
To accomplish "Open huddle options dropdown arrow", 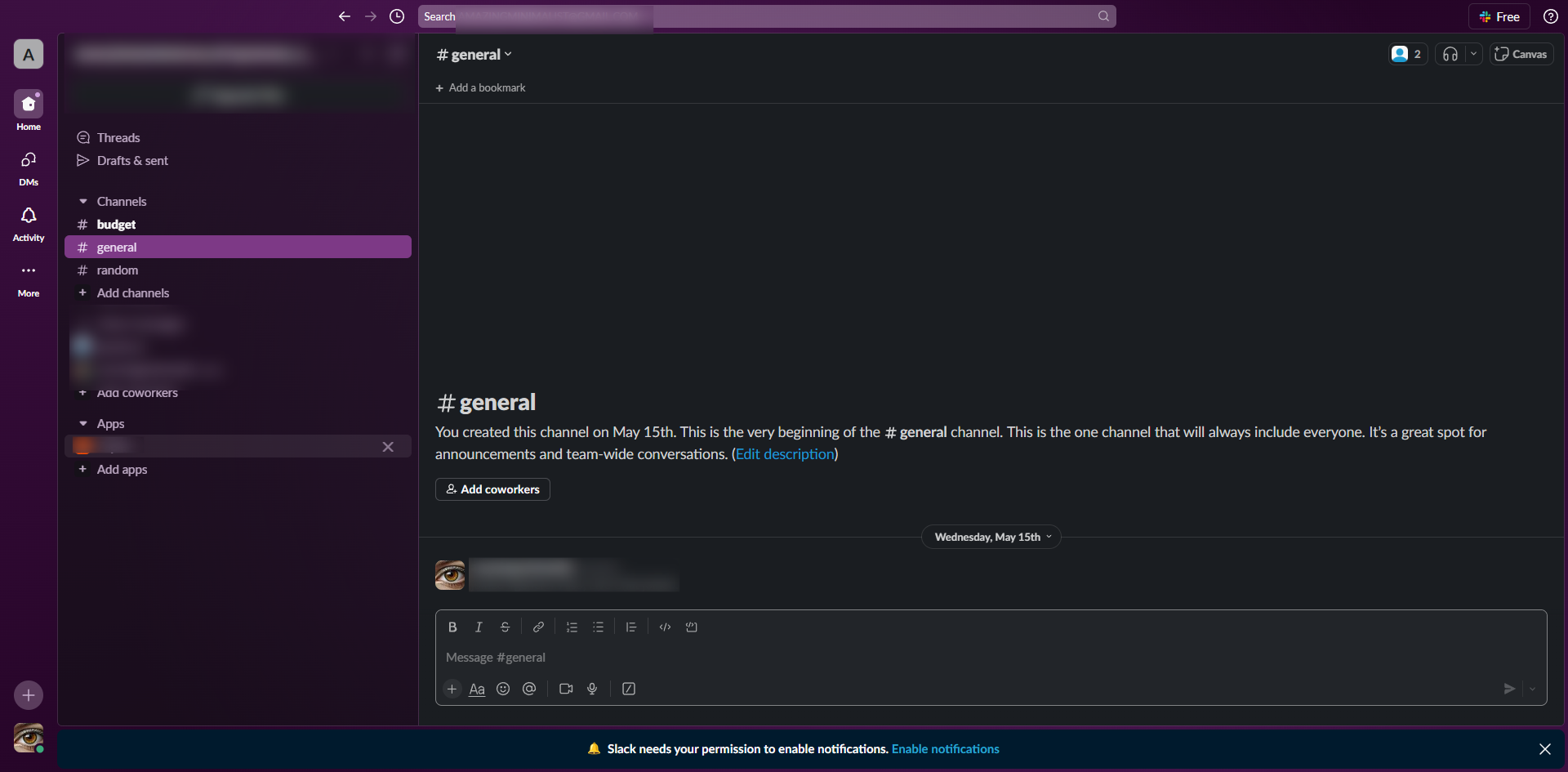I will point(1473,54).
